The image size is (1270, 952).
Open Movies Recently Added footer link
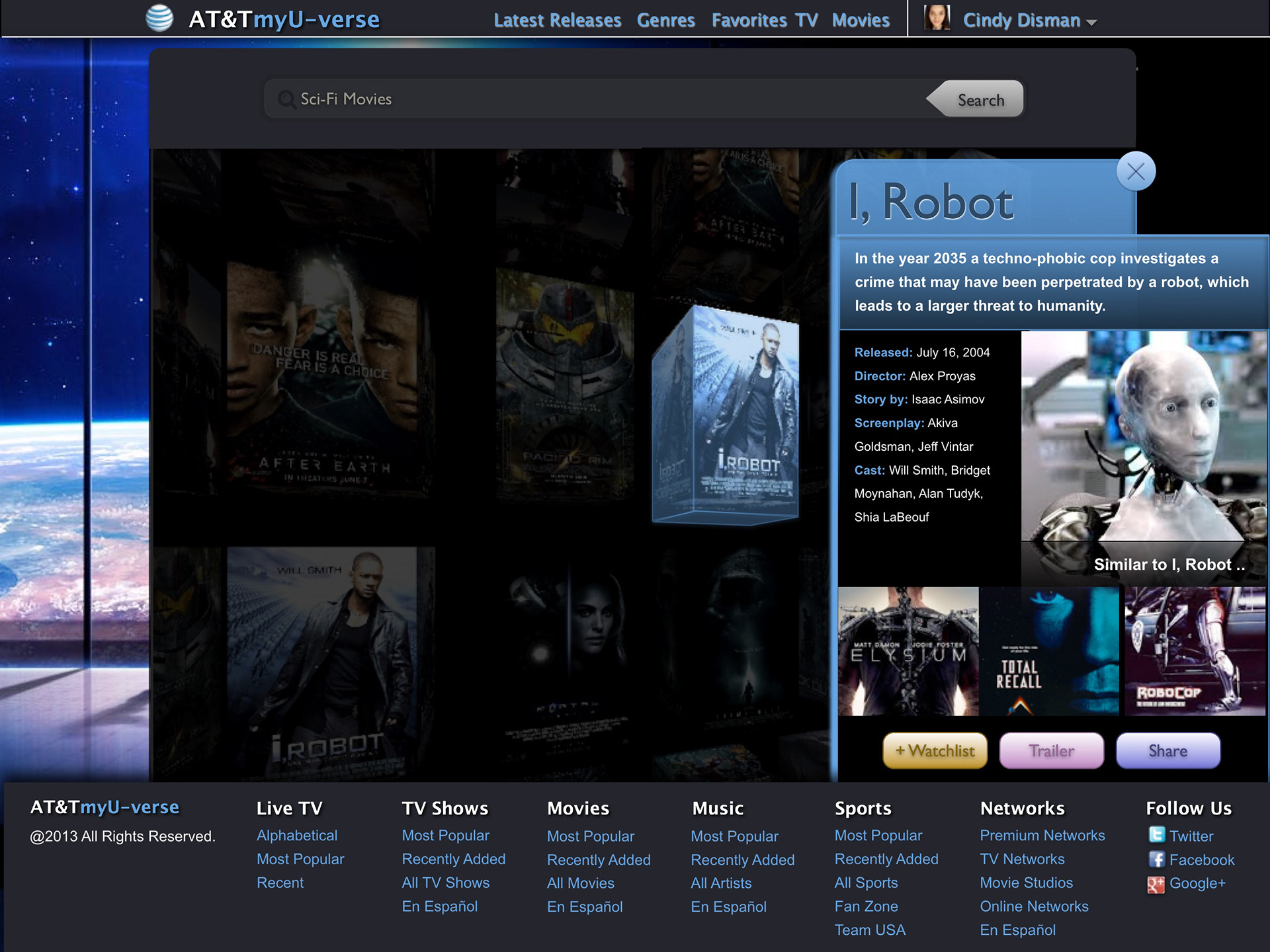click(x=599, y=860)
